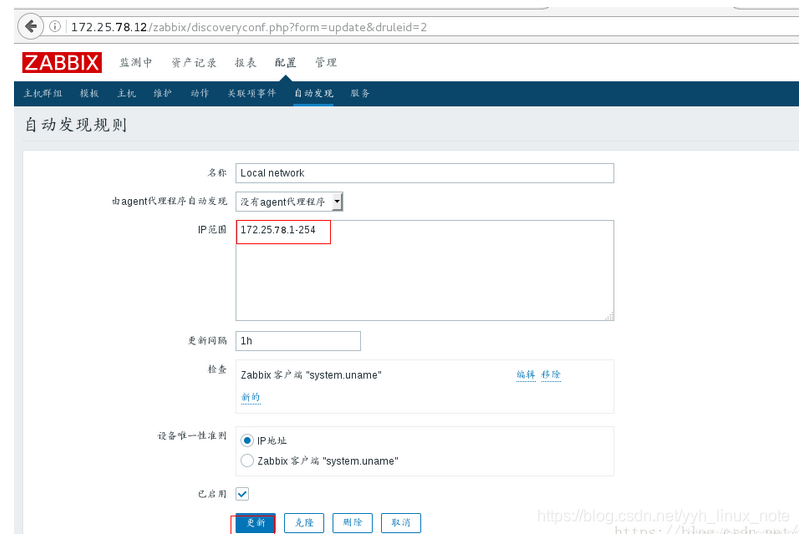Click the IP范围 textarea resize handle
Screen dimensions: 799x534
click(609, 316)
